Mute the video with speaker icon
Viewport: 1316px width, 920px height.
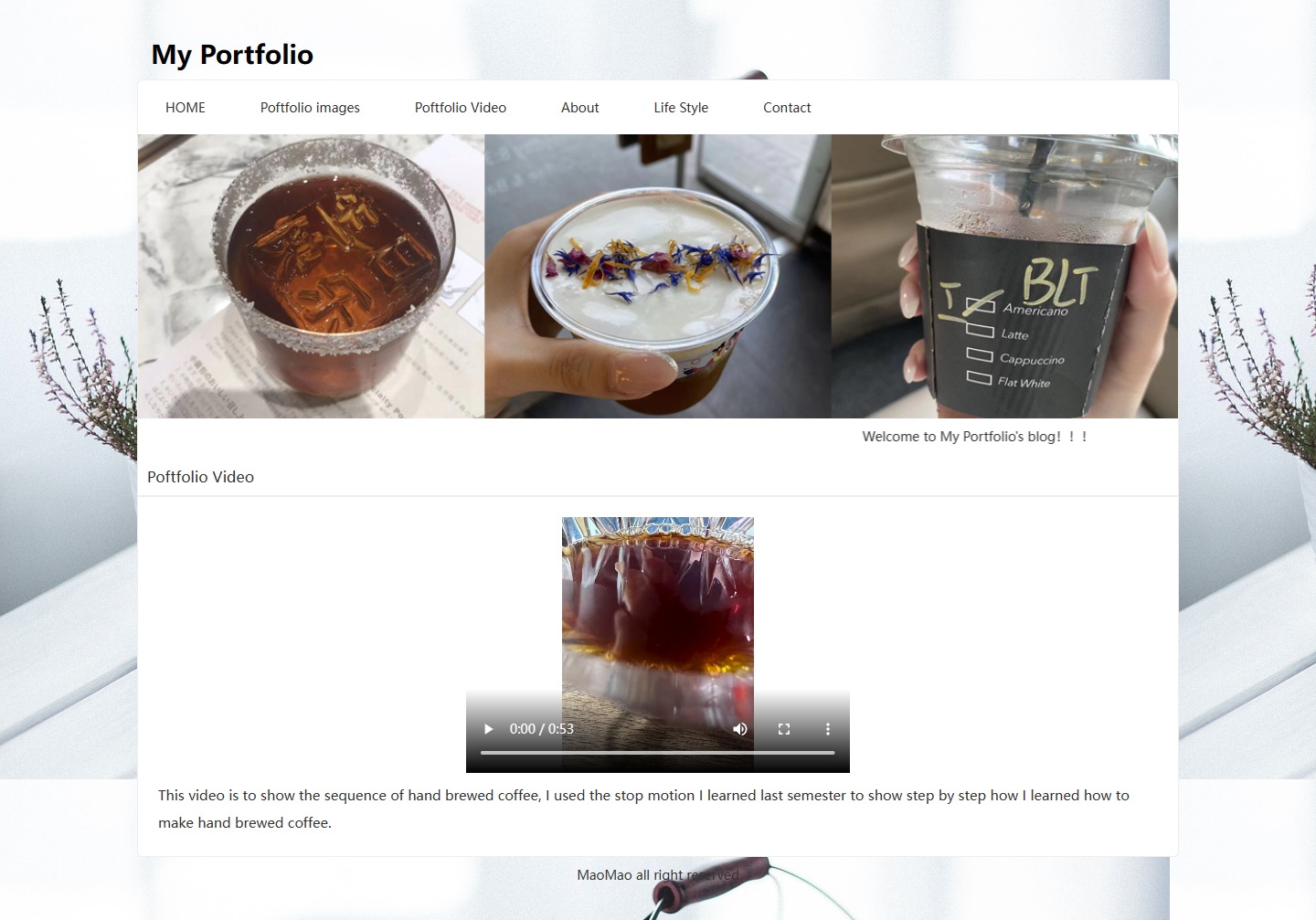740,729
